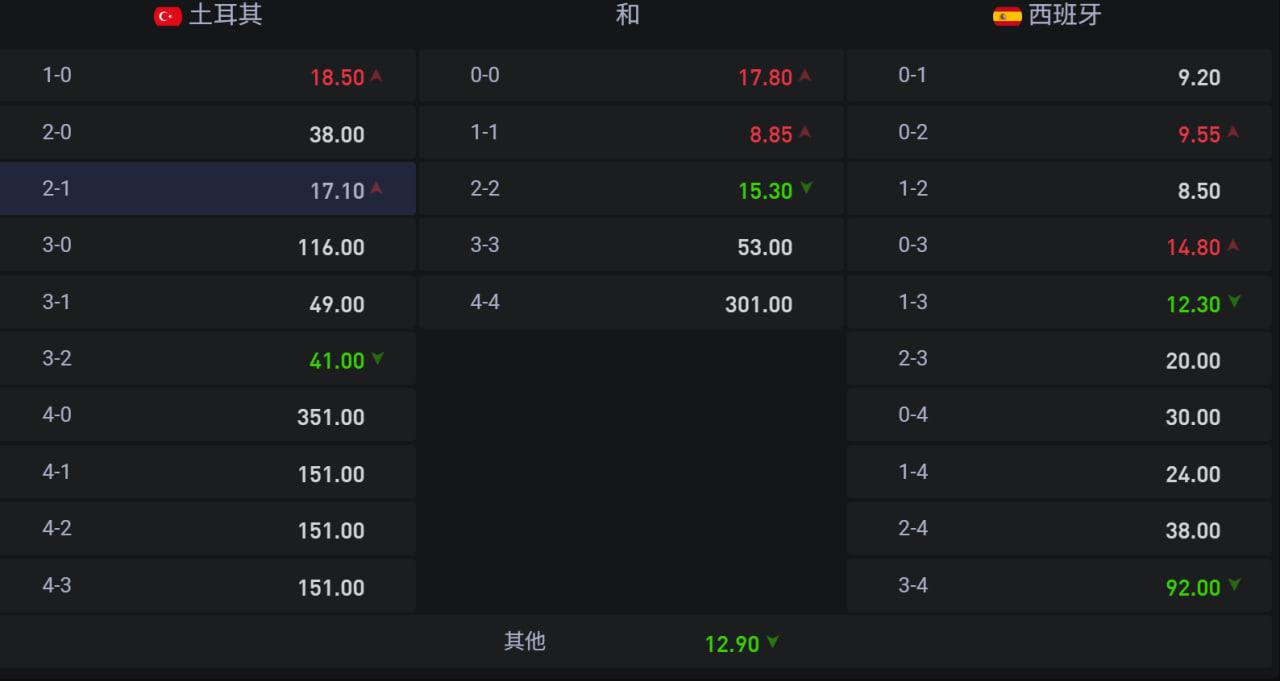
Task: Pick the 2-3 score priced 20.00
Action: 1059,359
